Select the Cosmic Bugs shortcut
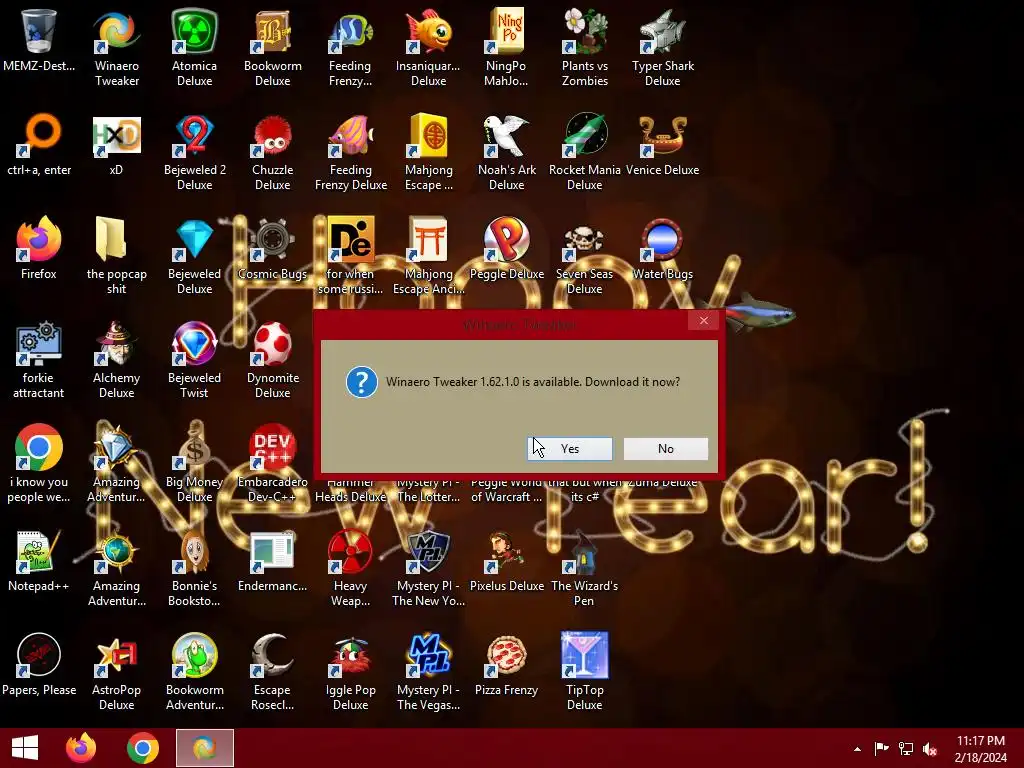The image size is (1024, 768). 273,249
